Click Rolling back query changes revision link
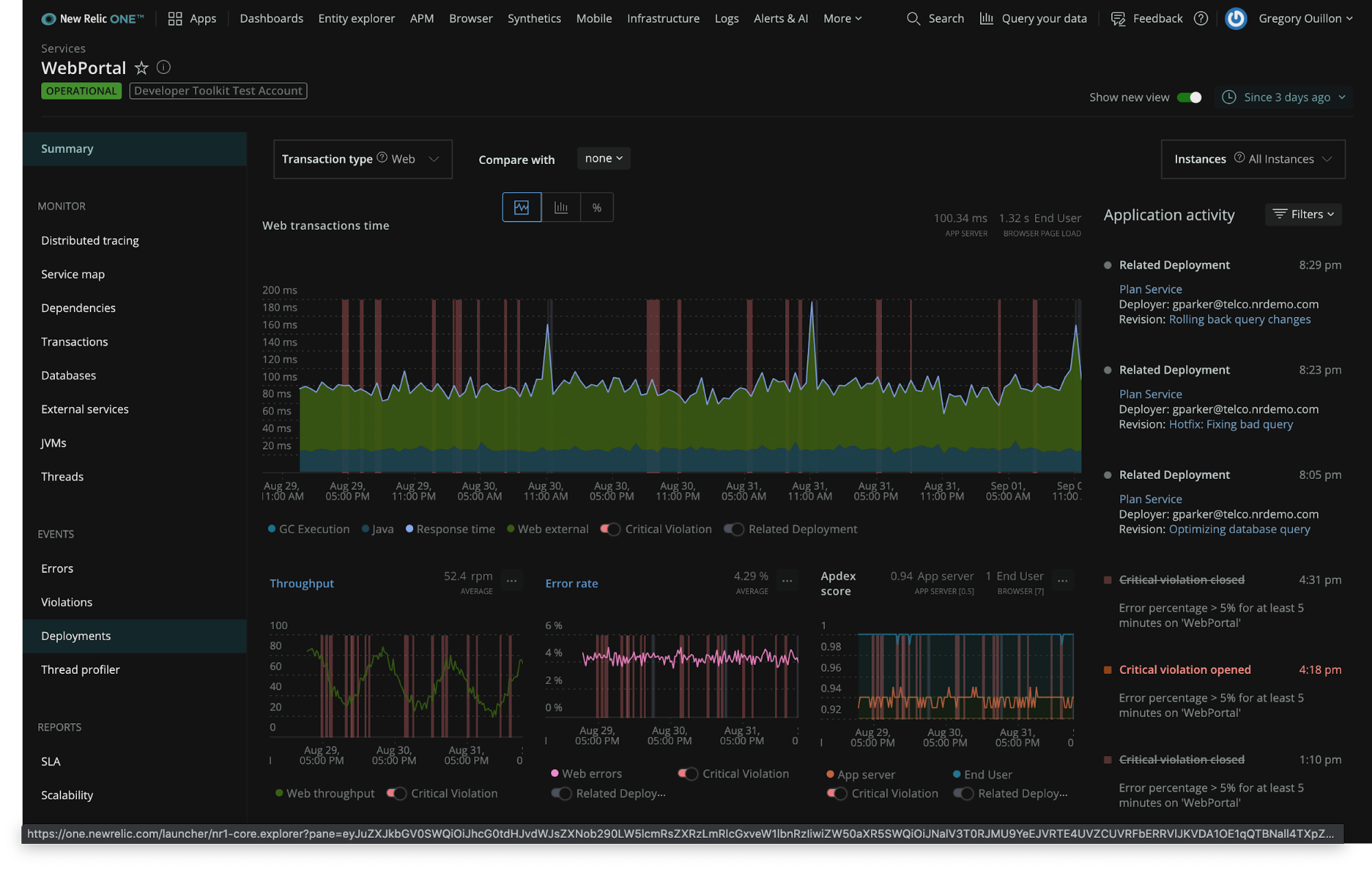 click(x=1240, y=320)
